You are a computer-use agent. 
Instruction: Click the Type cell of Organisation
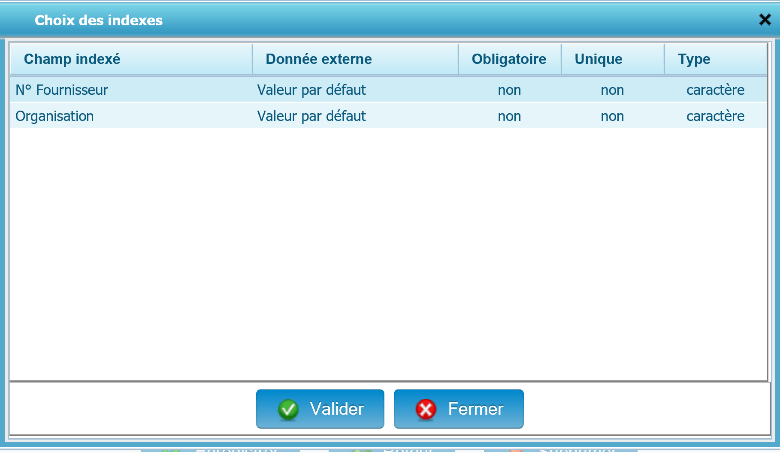[715, 116]
